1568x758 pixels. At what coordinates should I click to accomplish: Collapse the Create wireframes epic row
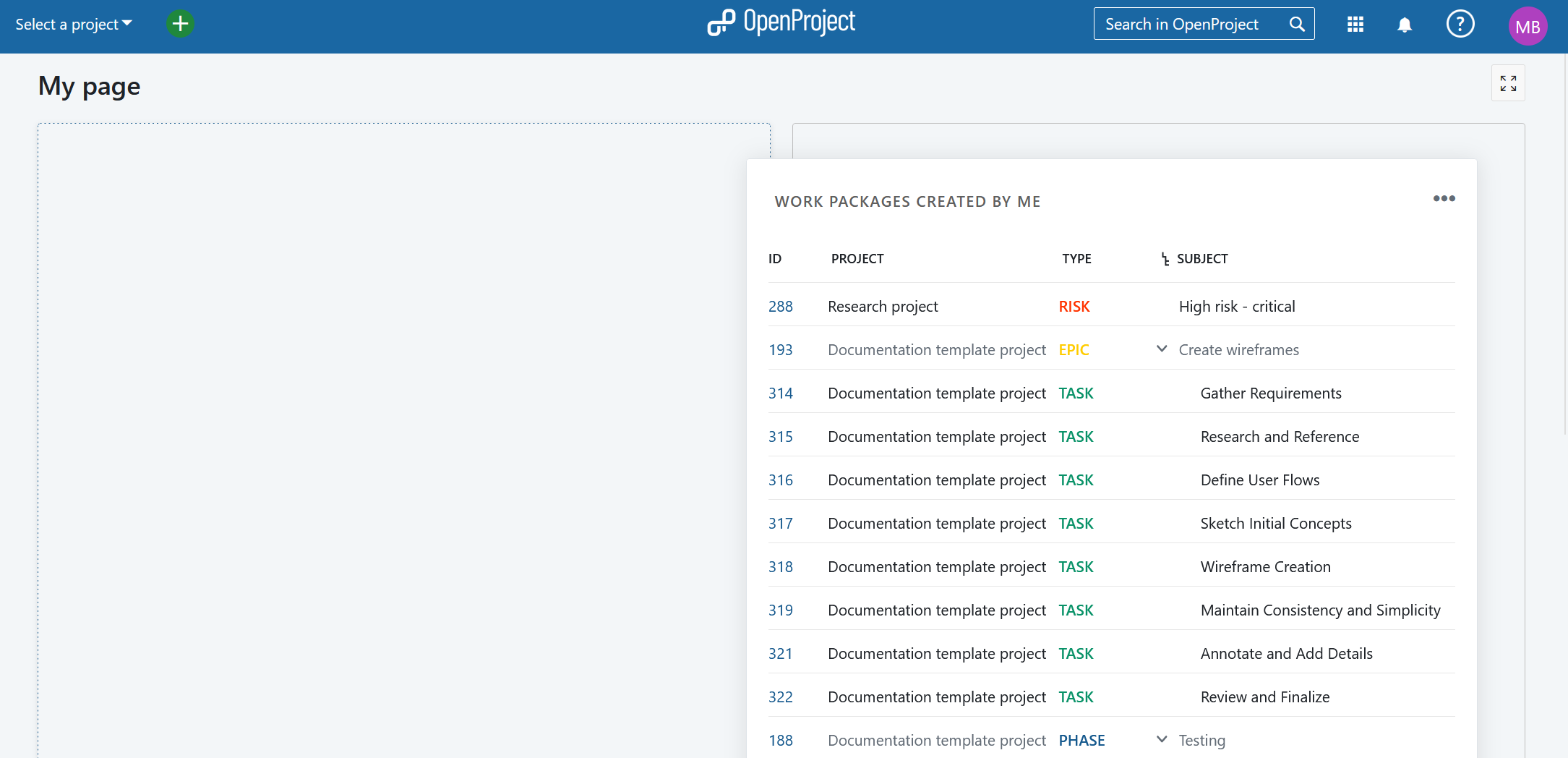coord(1162,349)
